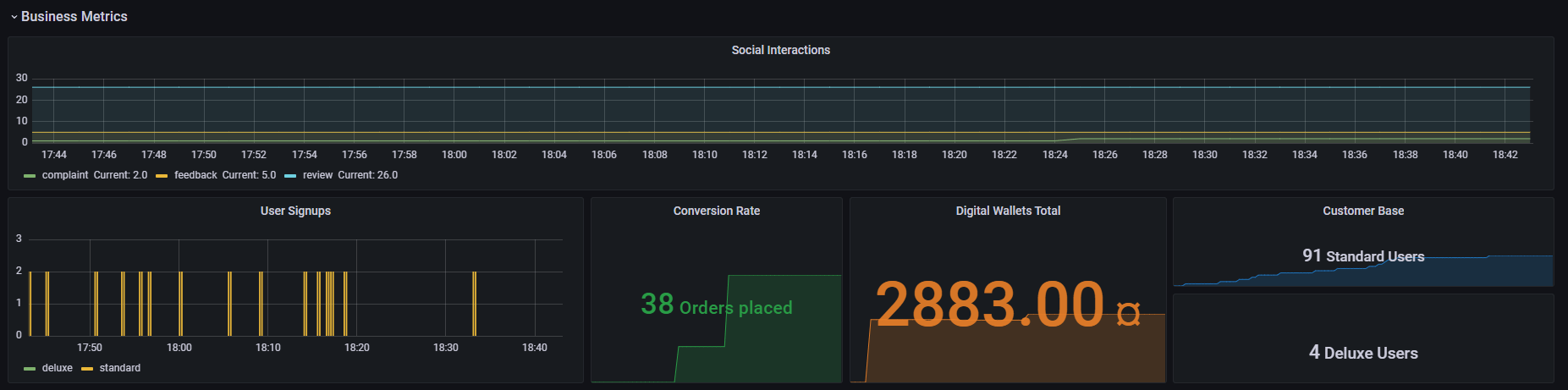Click the yellow standard legend color swatch
This screenshot has height=390, width=1568.
tap(87, 369)
